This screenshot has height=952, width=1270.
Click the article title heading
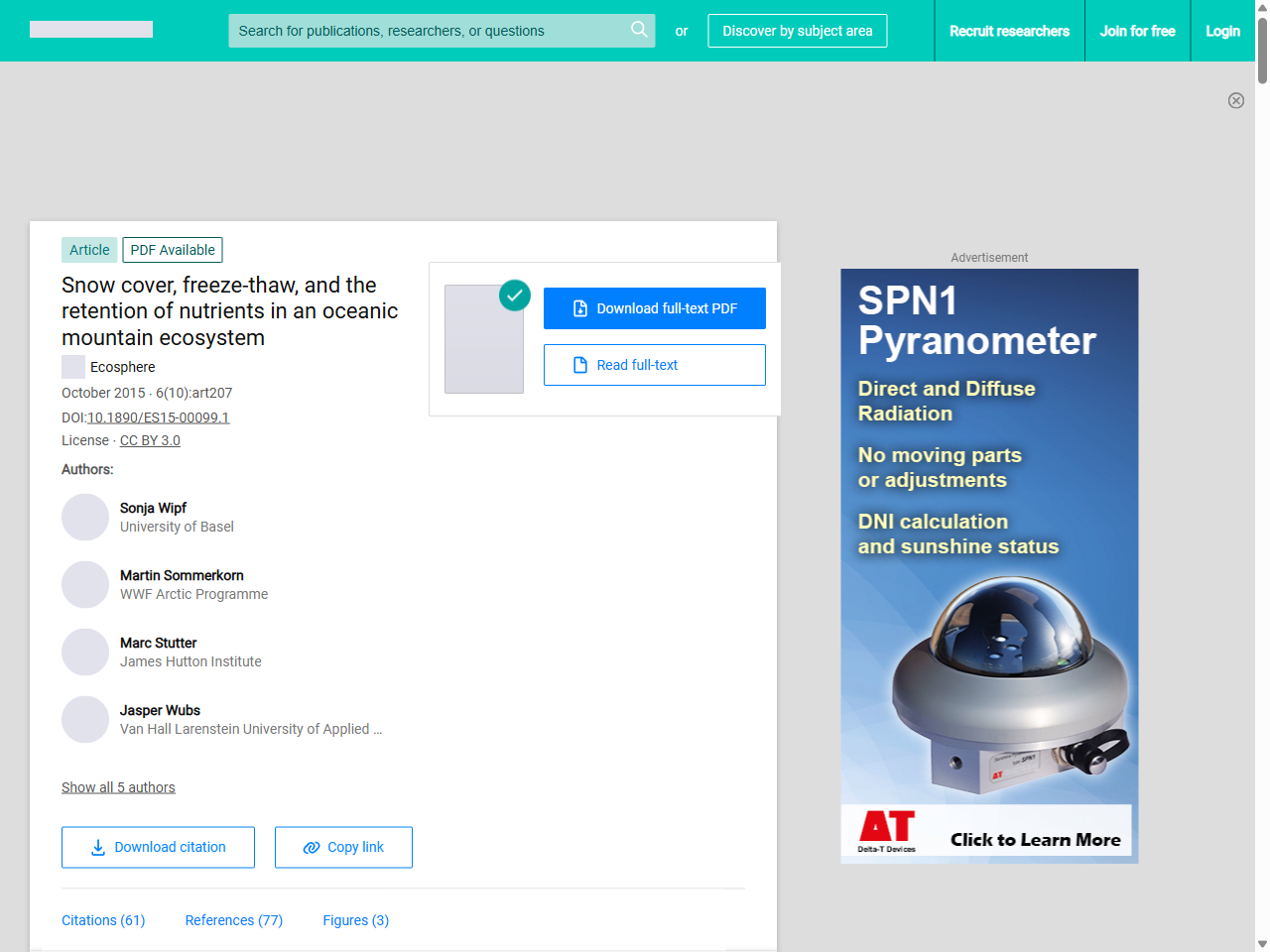click(x=230, y=311)
